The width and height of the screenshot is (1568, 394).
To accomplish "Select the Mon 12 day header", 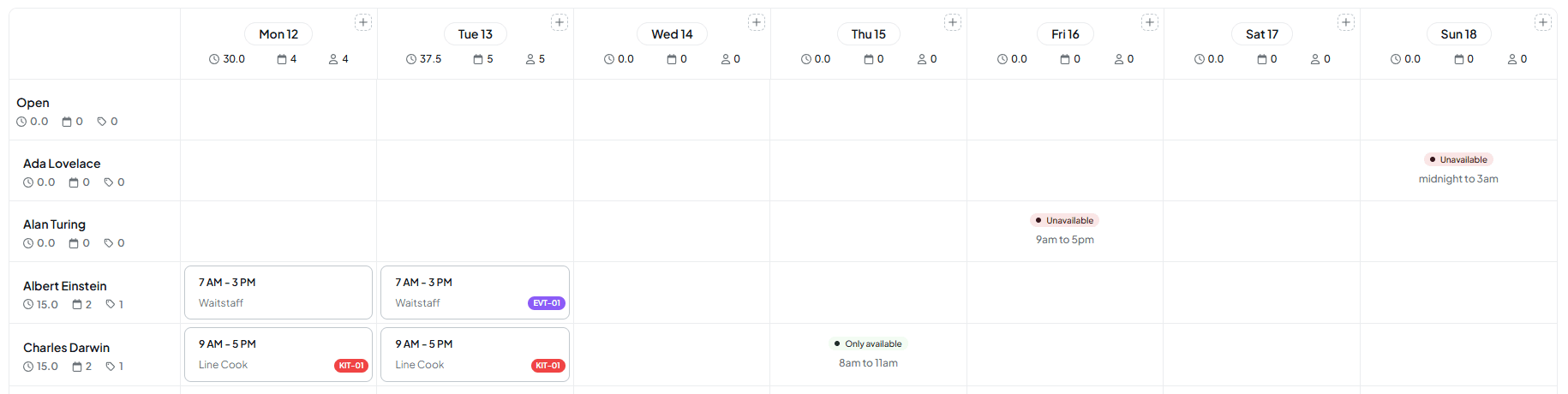I will point(278,34).
